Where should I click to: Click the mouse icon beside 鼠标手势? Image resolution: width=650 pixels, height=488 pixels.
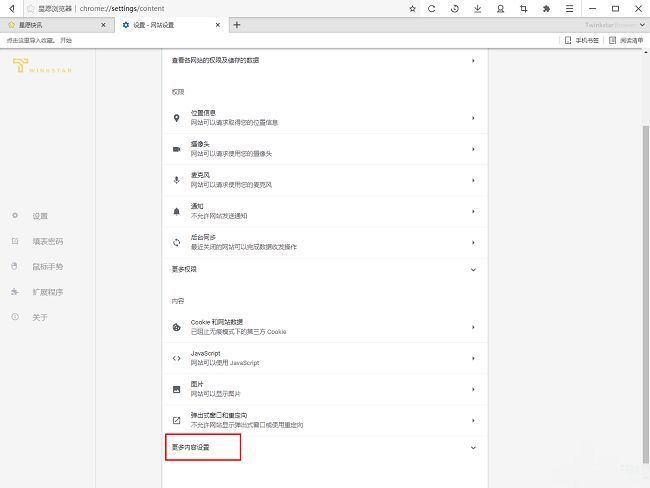coord(15,266)
